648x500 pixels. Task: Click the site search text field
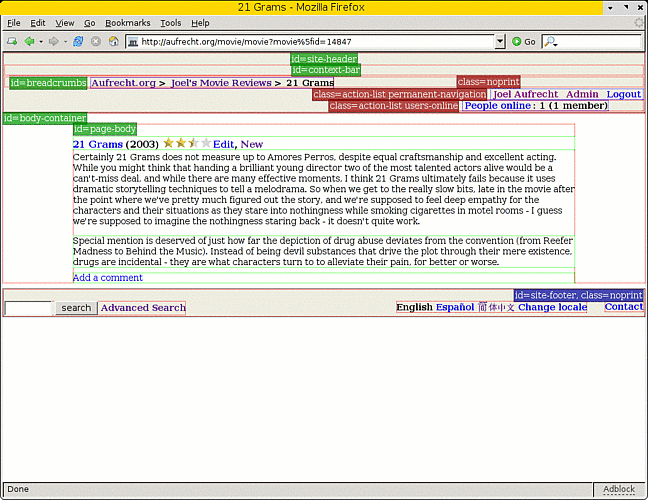click(28, 308)
